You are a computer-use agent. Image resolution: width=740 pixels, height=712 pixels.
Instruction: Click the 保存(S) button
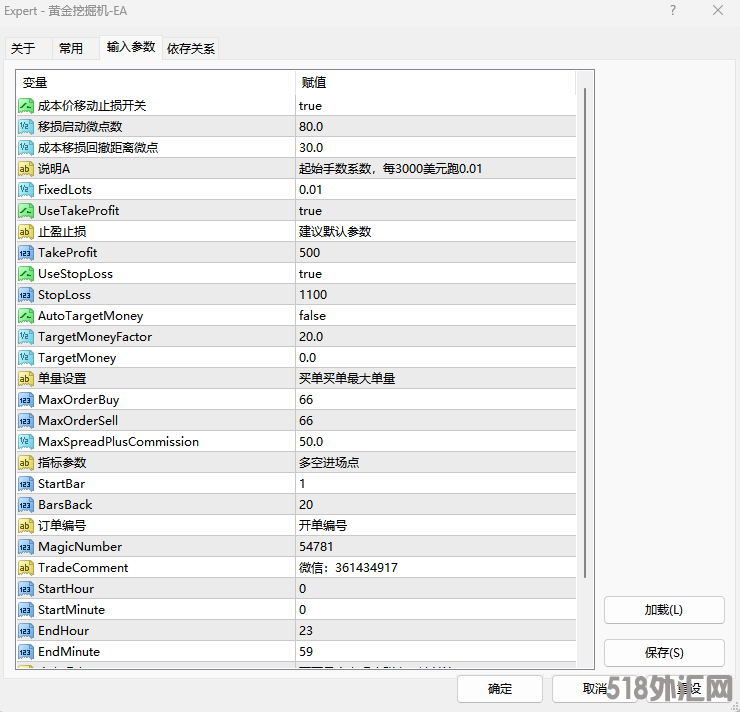click(664, 653)
